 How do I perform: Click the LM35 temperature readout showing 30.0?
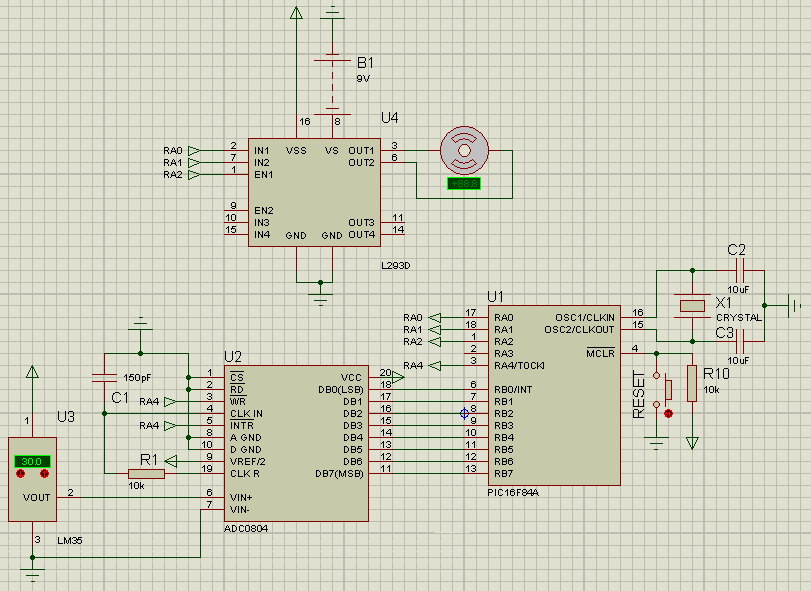pyautogui.click(x=31, y=460)
